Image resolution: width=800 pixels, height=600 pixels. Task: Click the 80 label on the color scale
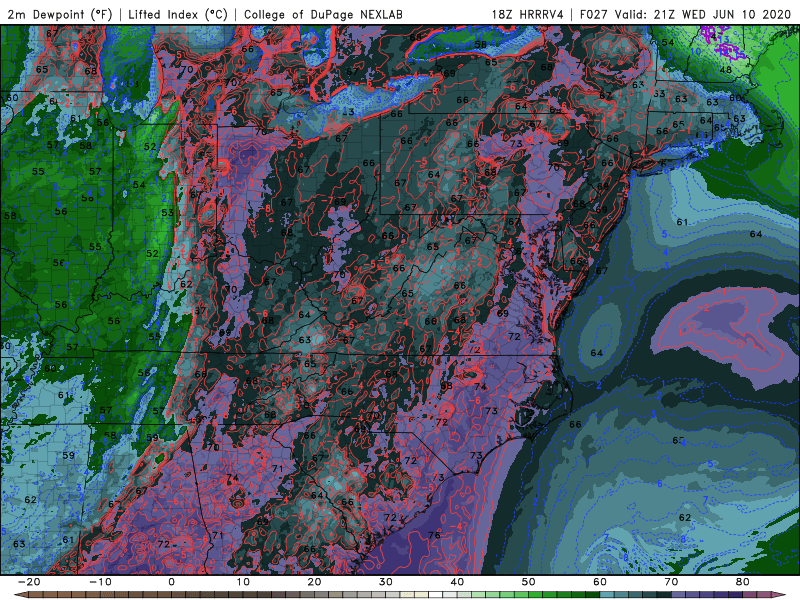click(x=743, y=582)
